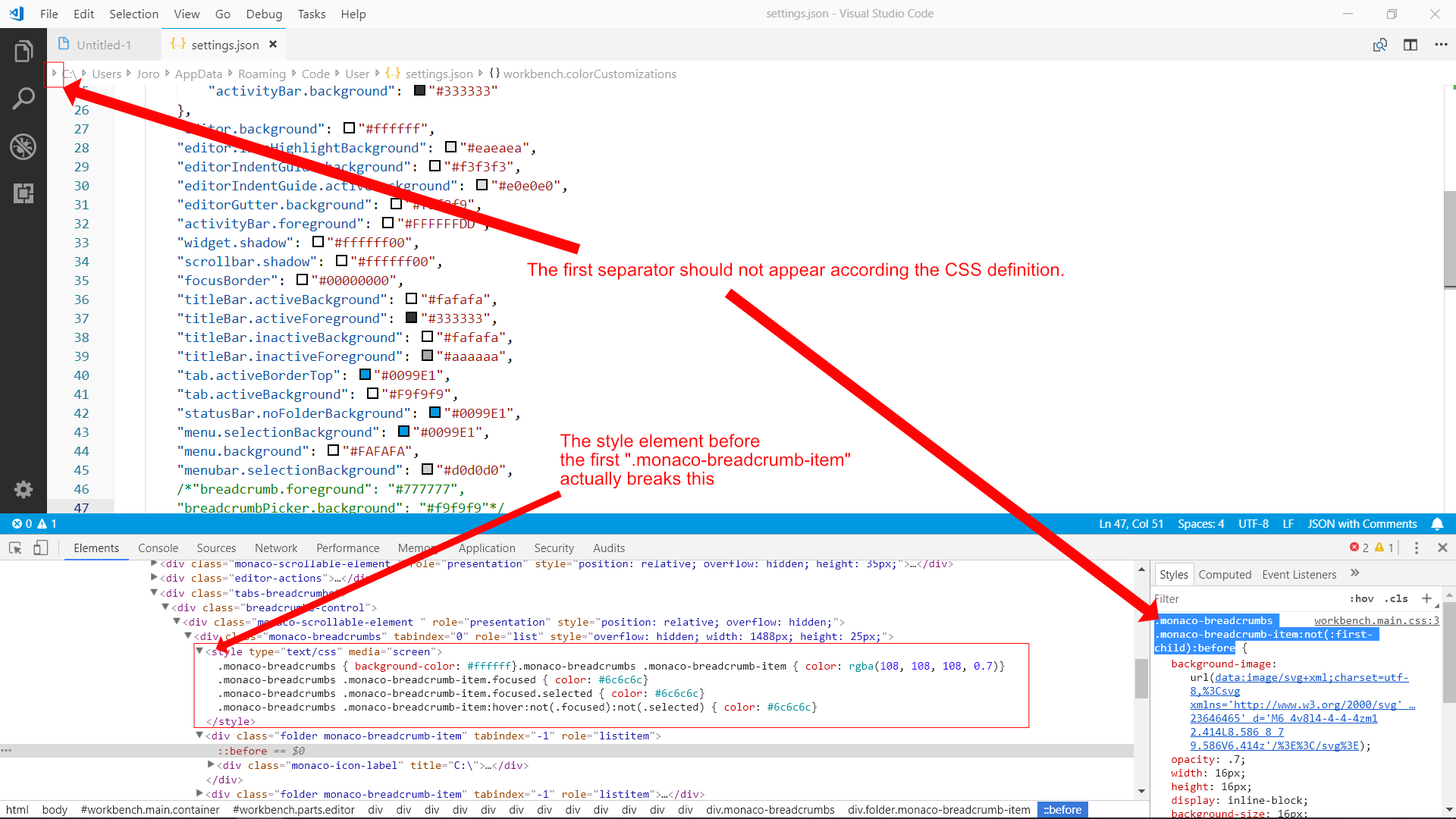Toggle the device toolbar in DevTools

41,548
